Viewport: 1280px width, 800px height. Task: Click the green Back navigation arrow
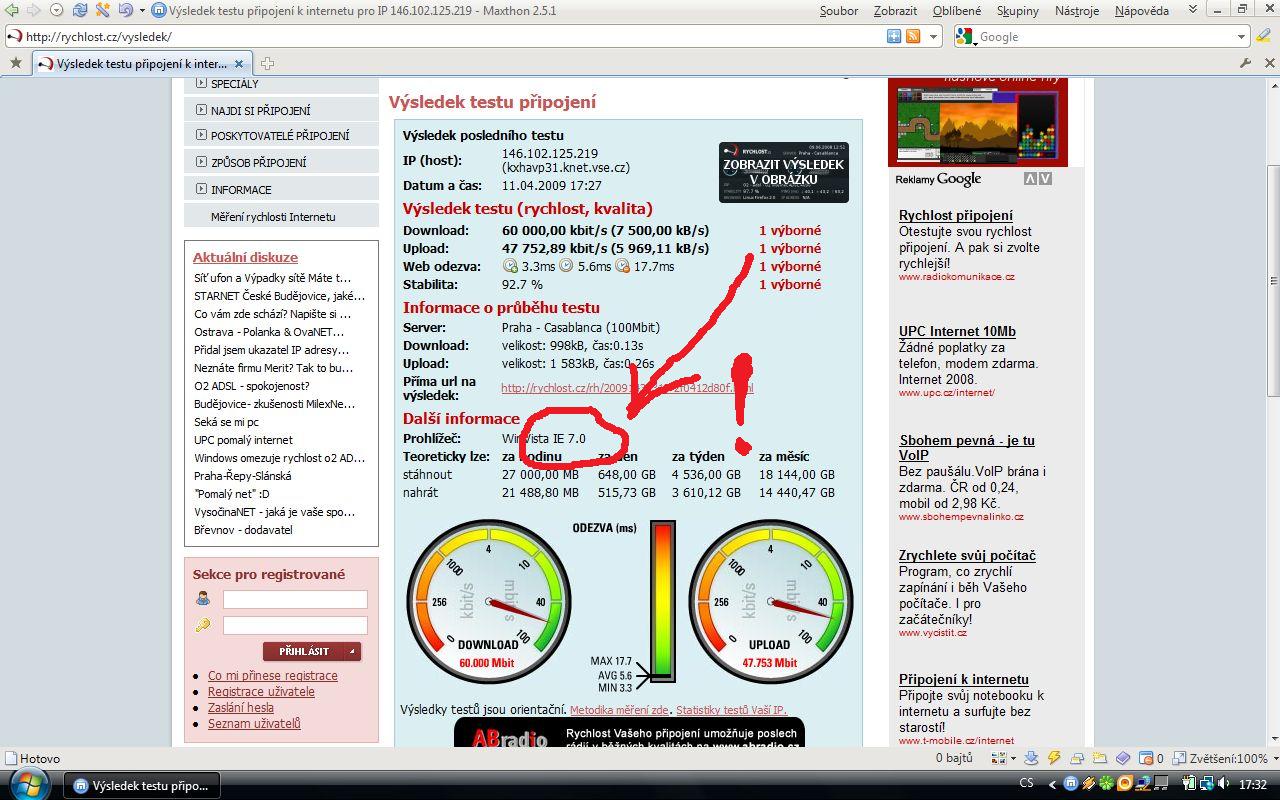pos(11,11)
